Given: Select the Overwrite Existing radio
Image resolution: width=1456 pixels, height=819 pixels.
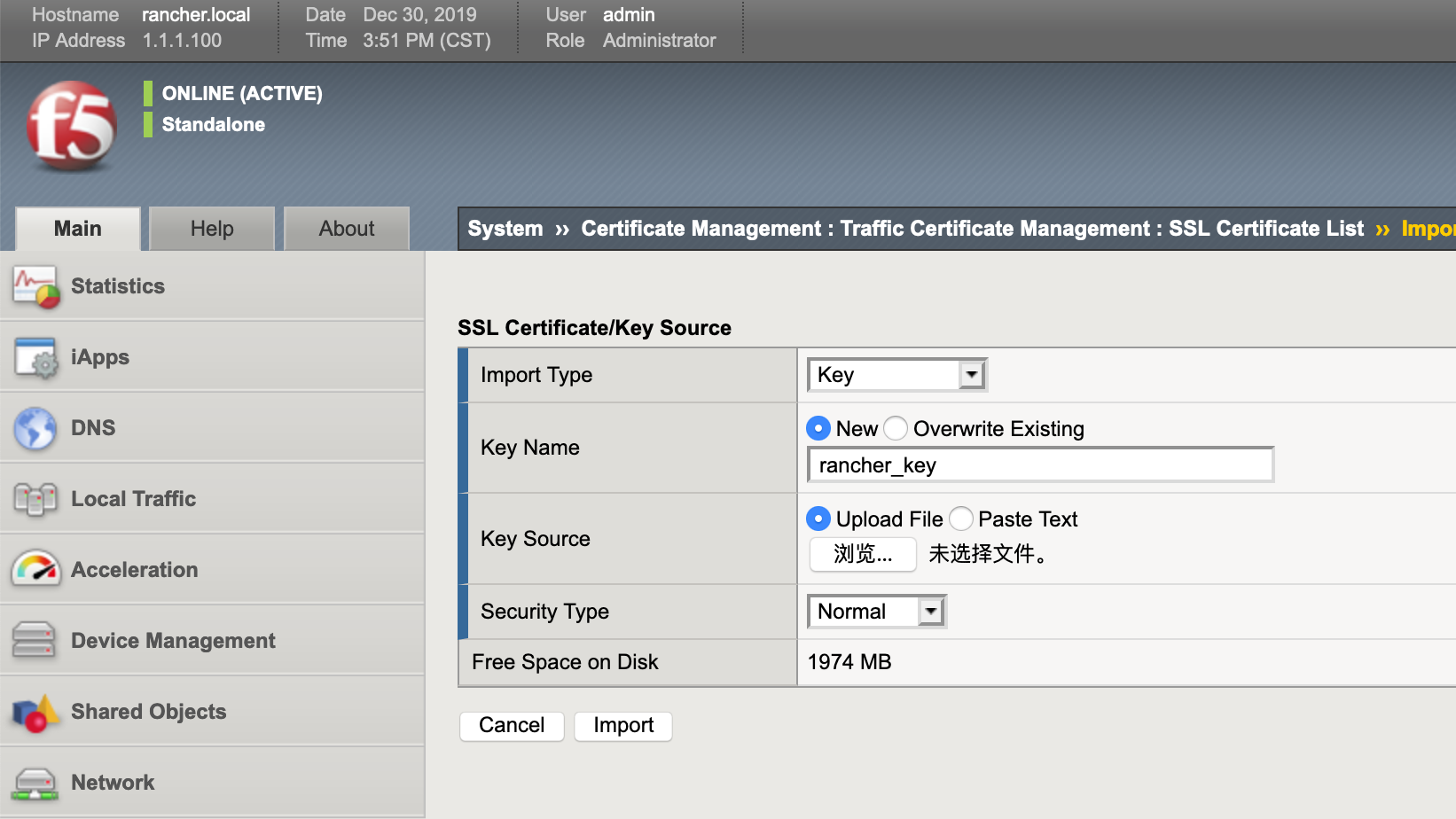Looking at the screenshot, I should pos(896,429).
